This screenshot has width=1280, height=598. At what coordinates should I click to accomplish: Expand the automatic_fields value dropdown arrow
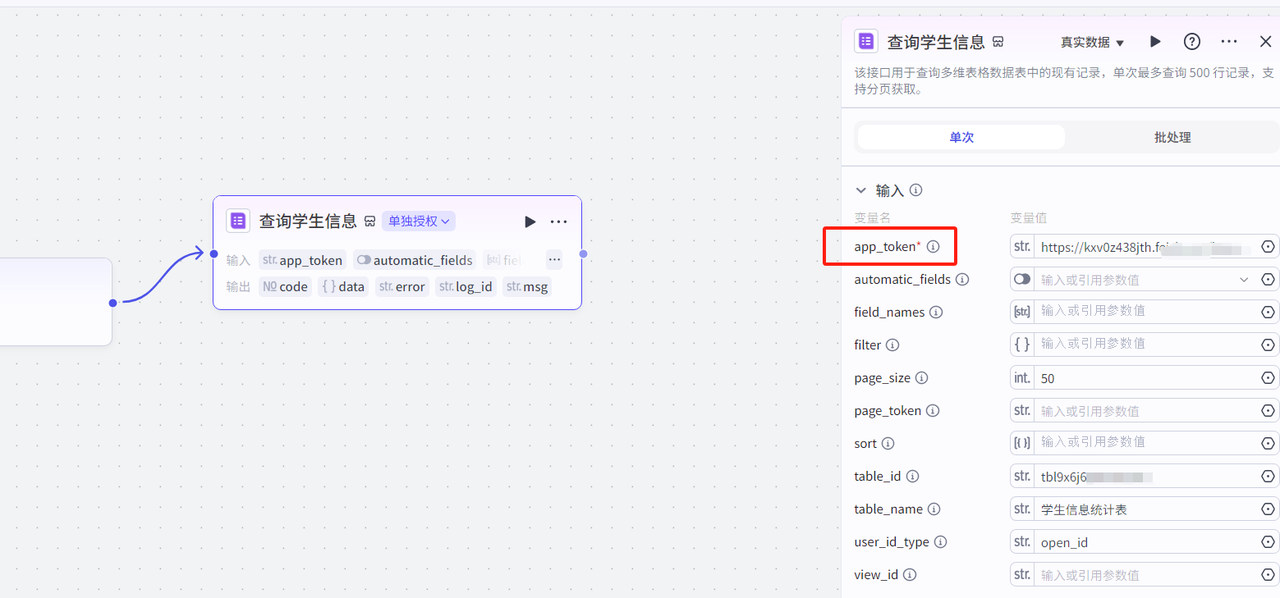pos(1244,280)
